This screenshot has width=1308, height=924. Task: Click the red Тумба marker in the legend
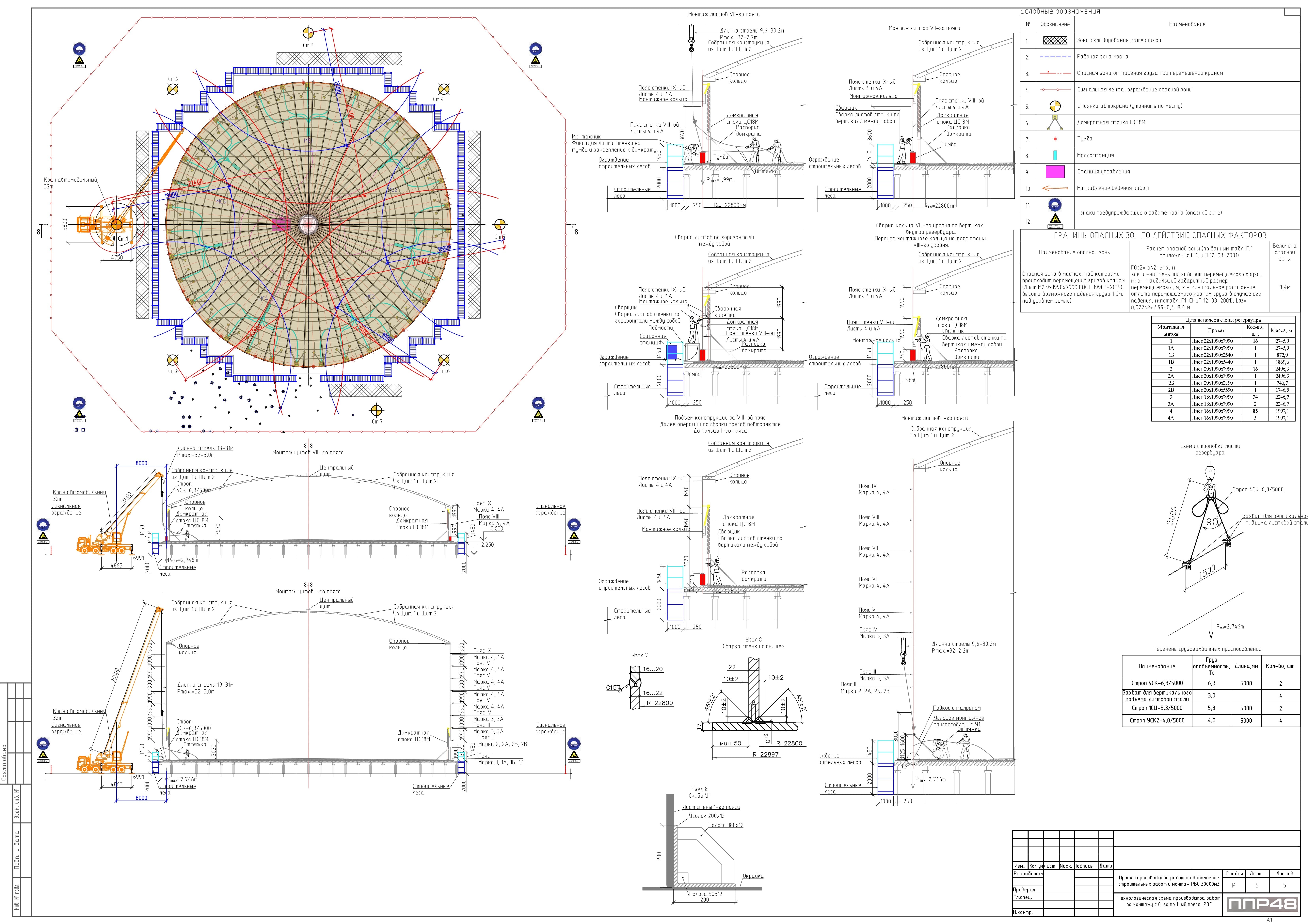[x=1055, y=139]
